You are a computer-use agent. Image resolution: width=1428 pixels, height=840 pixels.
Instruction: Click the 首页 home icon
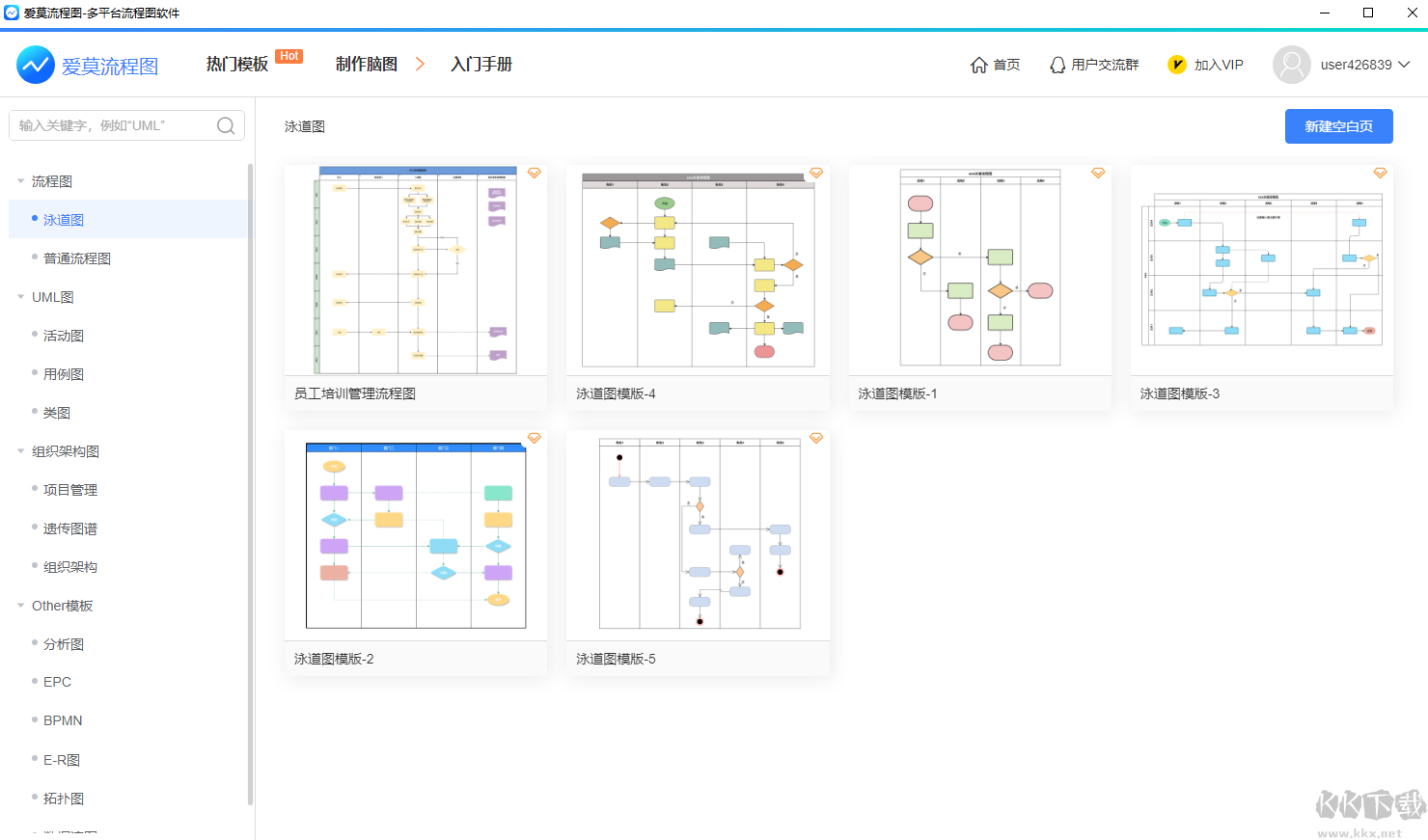coord(978,64)
